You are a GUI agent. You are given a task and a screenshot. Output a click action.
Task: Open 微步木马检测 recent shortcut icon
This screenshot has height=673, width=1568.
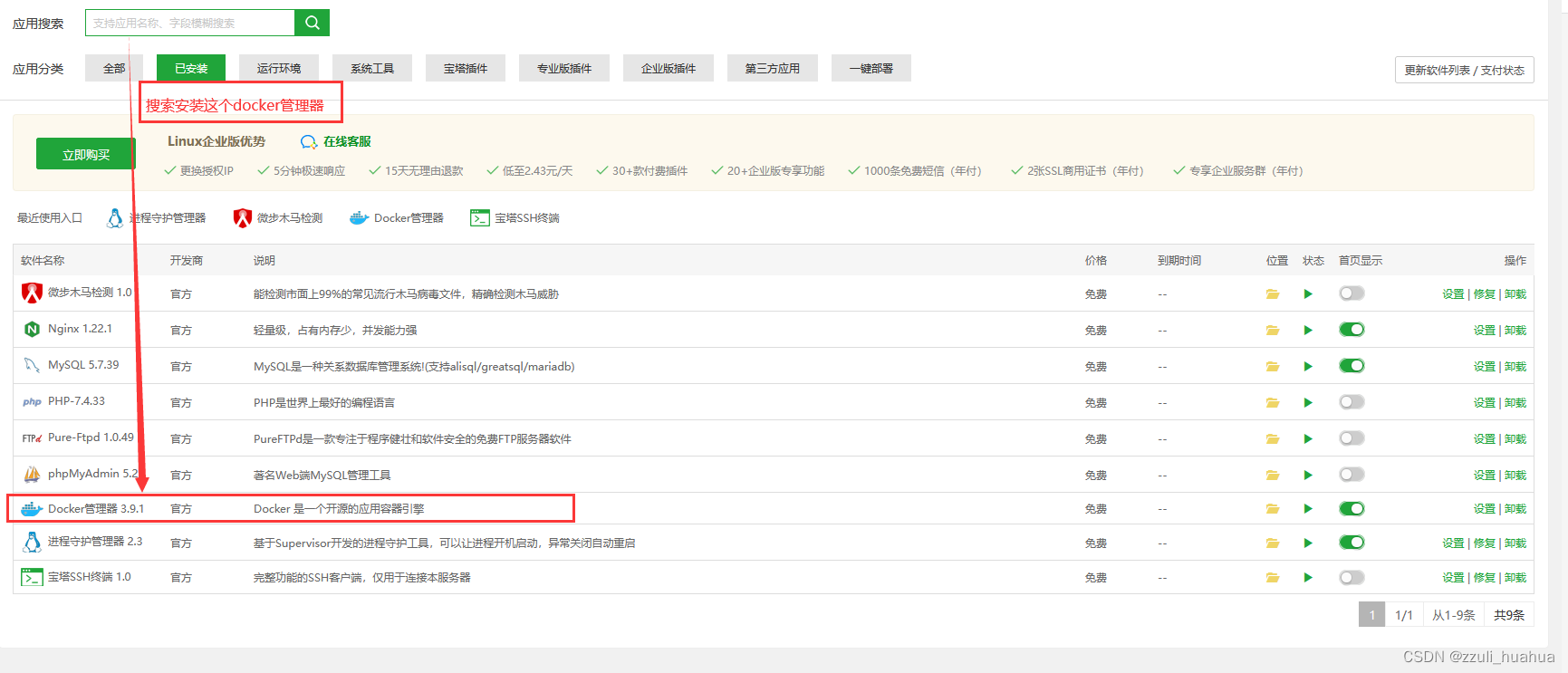pyautogui.click(x=242, y=218)
